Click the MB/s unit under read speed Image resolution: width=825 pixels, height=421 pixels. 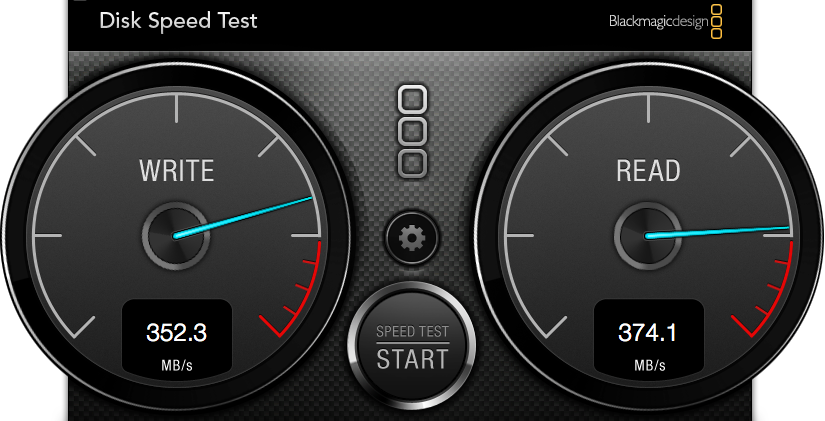pyautogui.click(x=649, y=365)
